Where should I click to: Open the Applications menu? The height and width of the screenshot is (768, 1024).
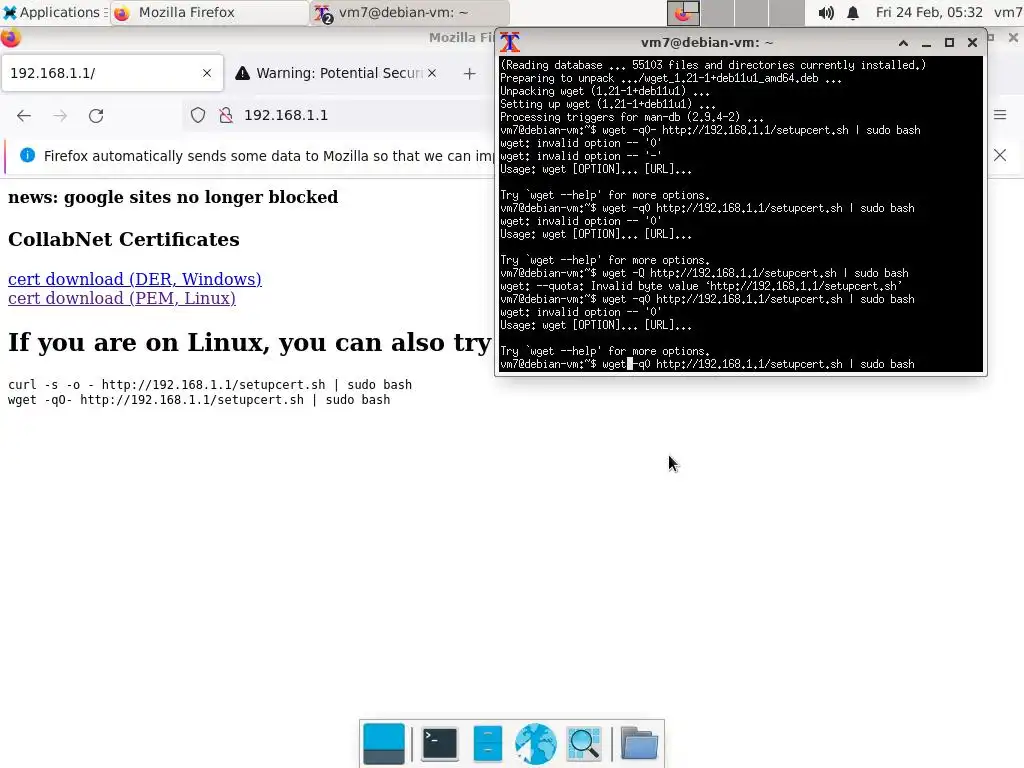pos(54,12)
